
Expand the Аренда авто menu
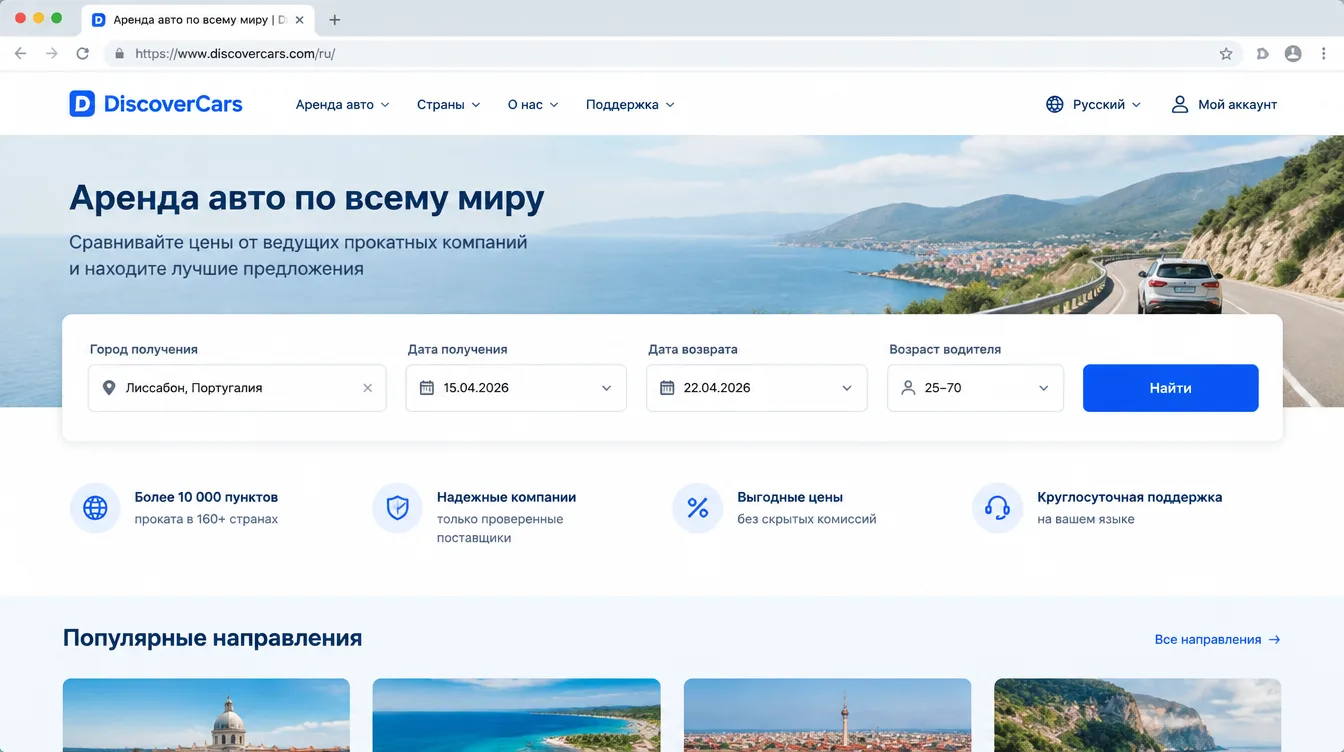pos(342,104)
